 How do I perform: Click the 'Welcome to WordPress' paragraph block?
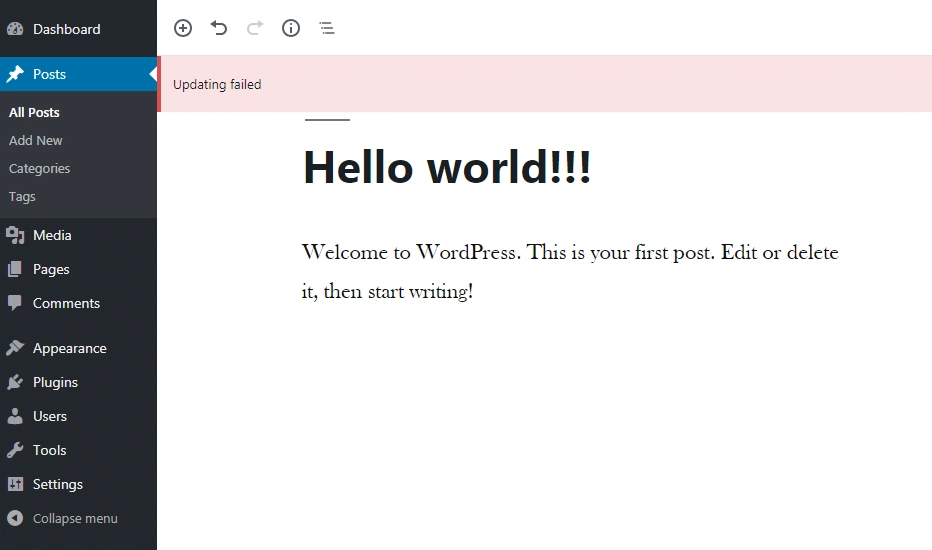pyautogui.click(x=570, y=272)
